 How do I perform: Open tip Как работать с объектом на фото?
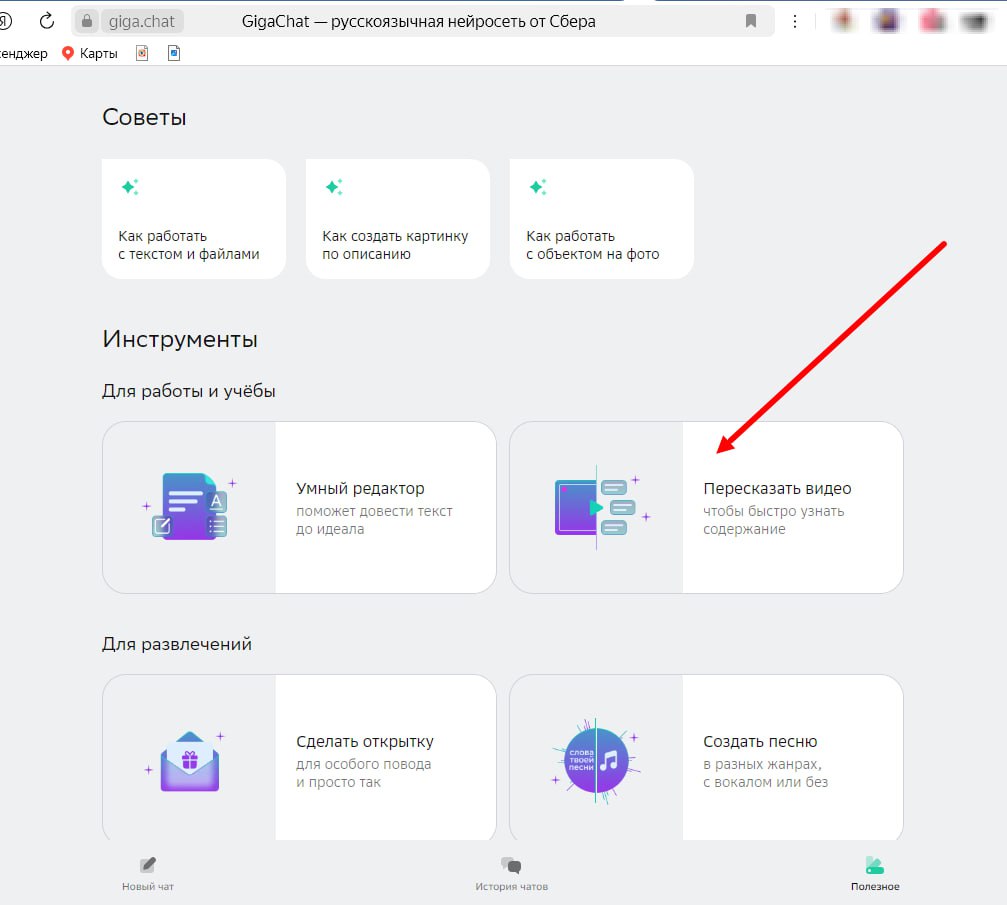[x=602, y=219]
